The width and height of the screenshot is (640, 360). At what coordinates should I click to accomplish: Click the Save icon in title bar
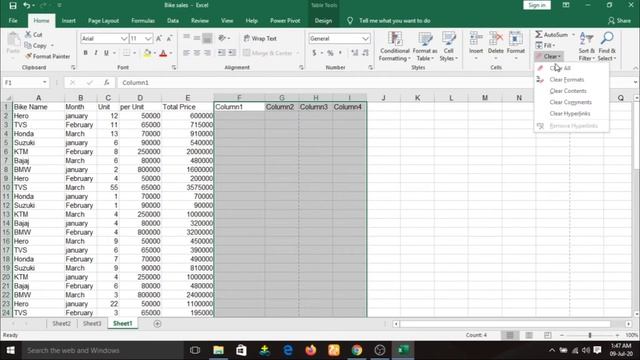pyautogui.click(x=13, y=5)
